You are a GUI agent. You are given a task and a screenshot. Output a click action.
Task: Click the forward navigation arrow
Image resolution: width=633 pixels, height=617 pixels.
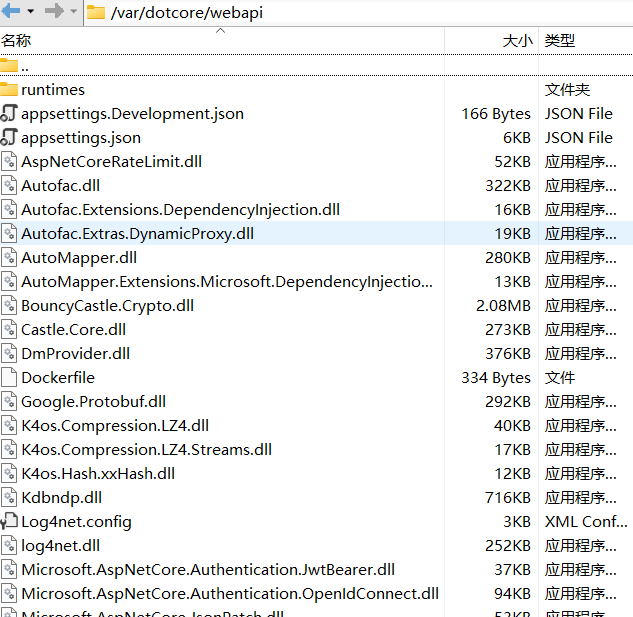(x=54, y=11)
